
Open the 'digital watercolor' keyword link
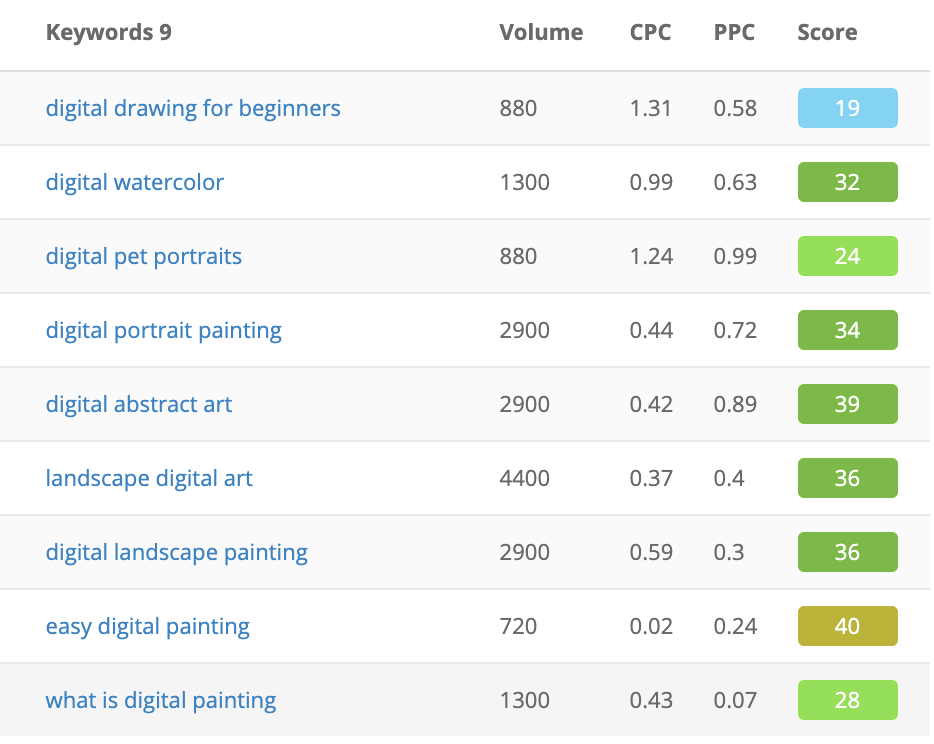tap(134, 182)
